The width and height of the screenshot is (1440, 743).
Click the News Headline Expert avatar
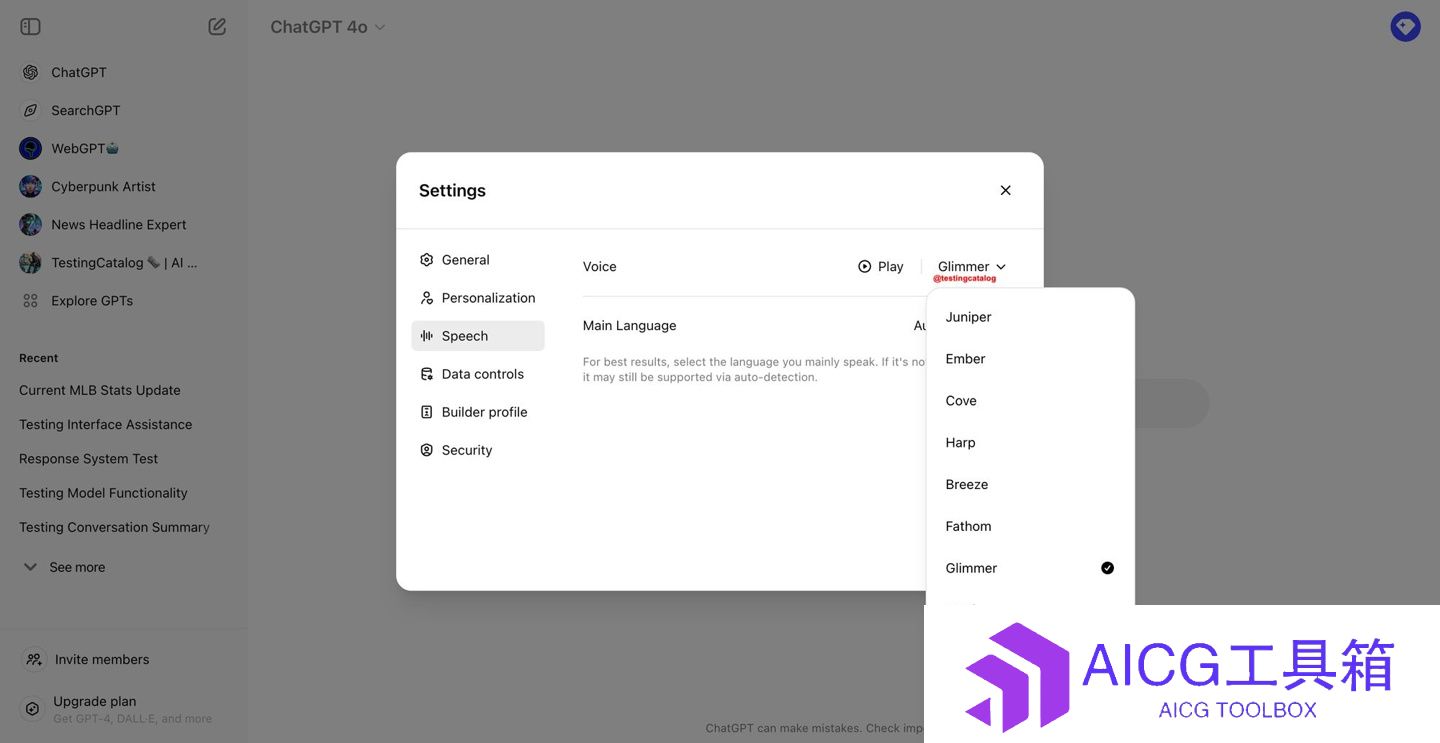click(31, 224)
